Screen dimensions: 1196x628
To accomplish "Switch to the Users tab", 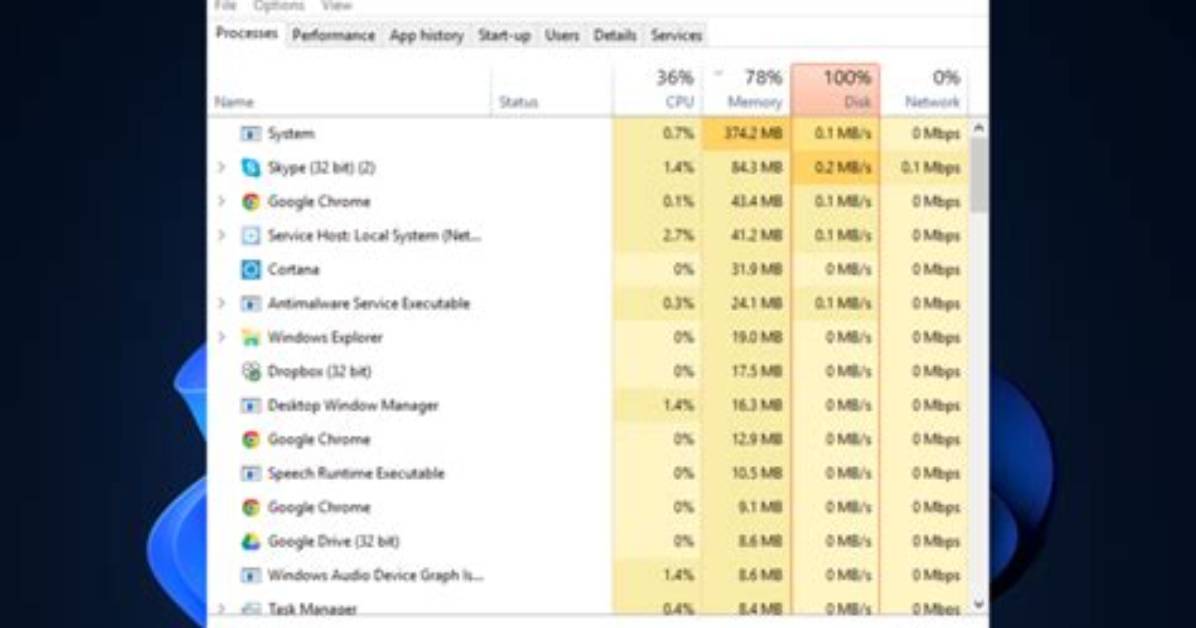I will coord(562,35).
